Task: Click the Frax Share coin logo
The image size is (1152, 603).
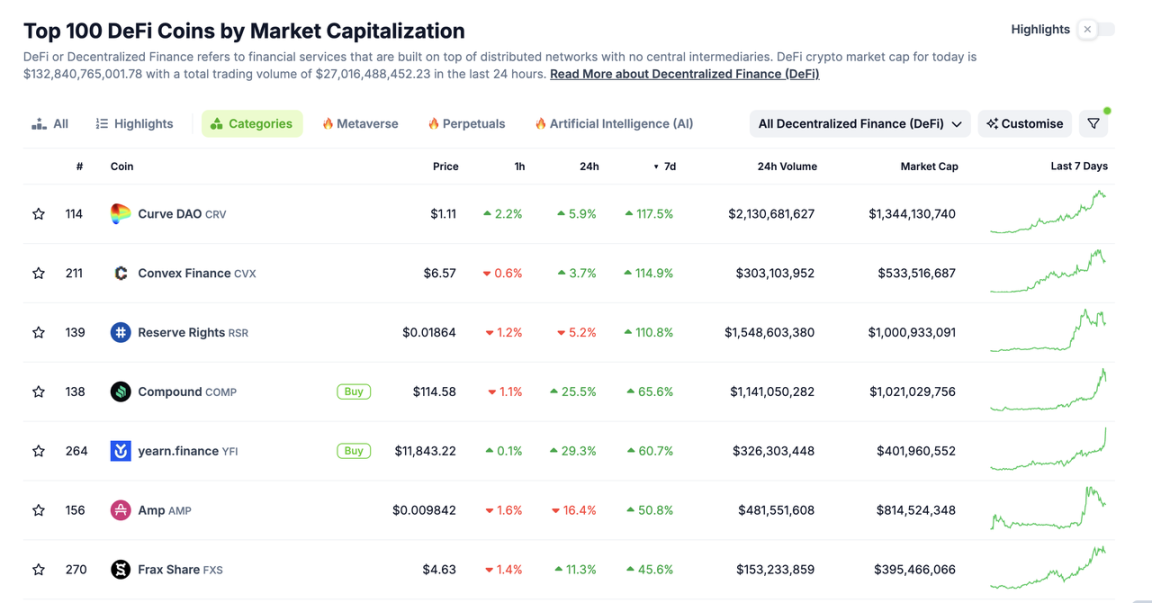Action: 120,570
